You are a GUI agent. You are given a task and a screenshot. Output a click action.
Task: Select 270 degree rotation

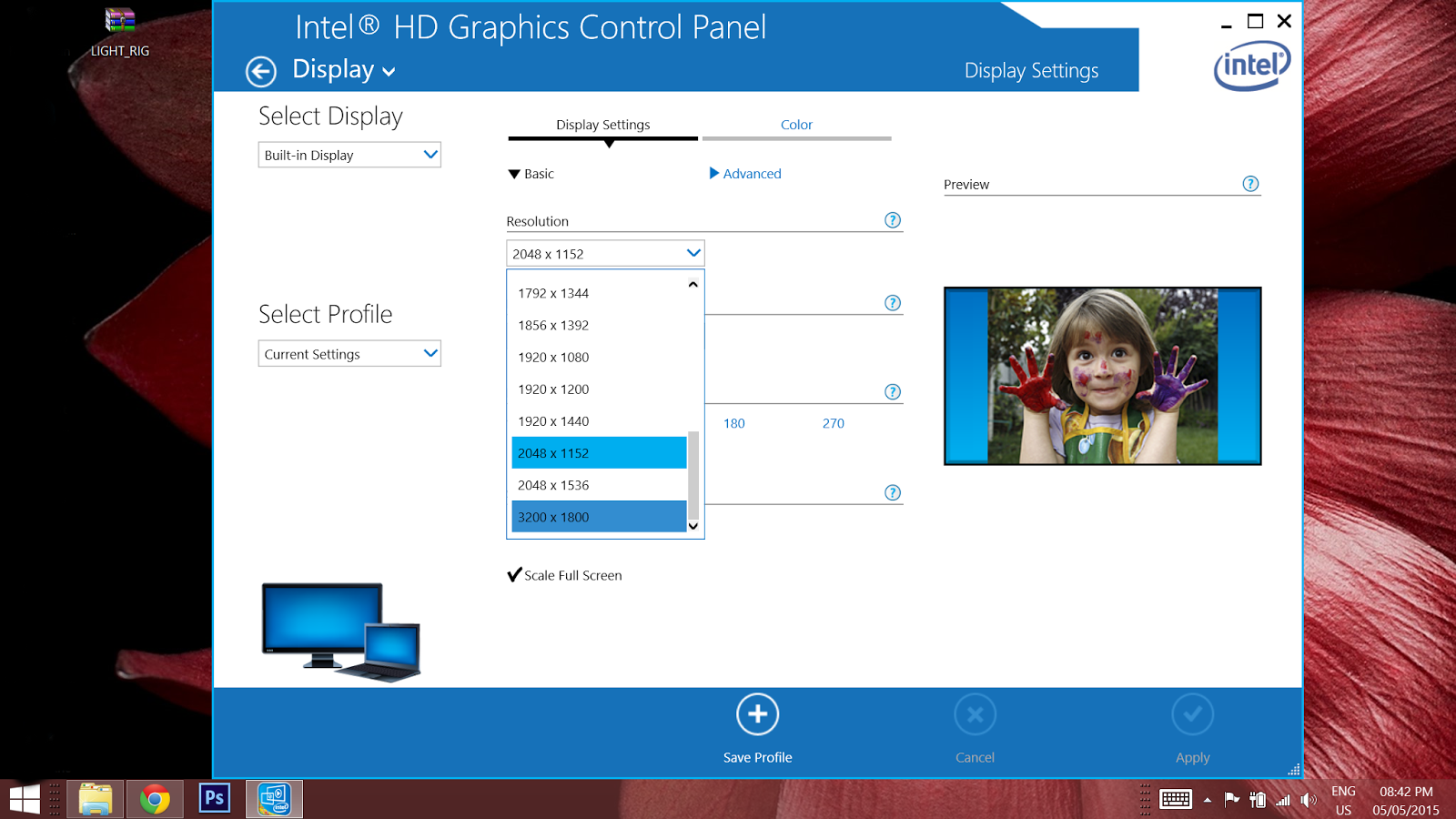tap(834, 423)
